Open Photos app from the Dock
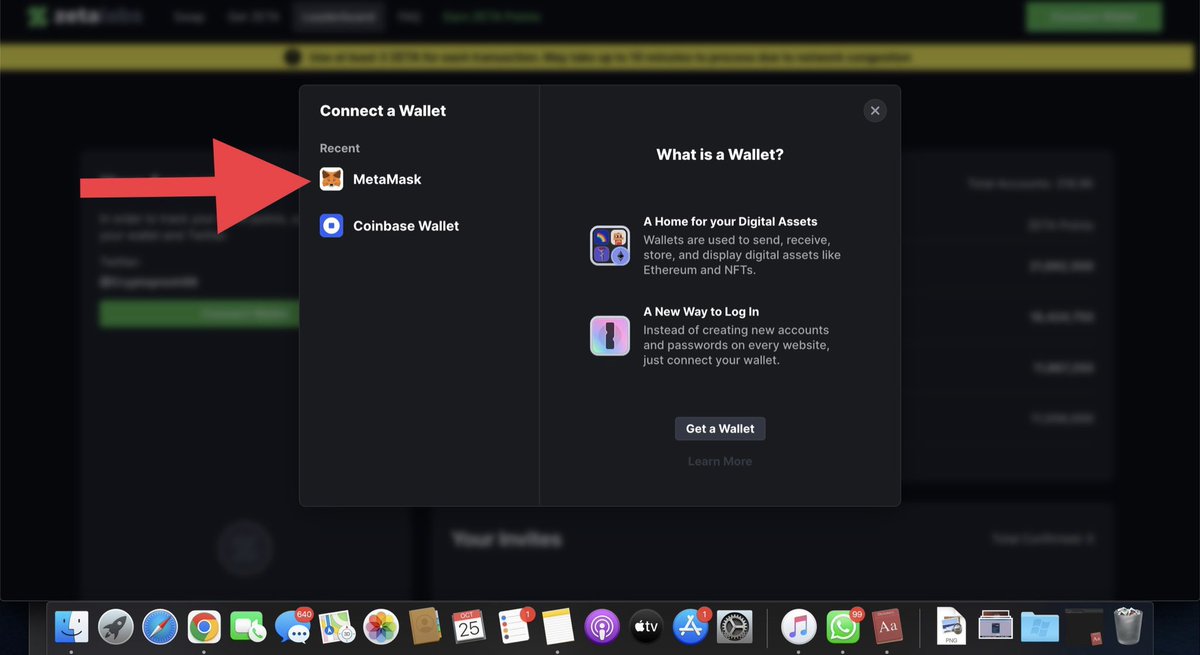1200x655 pixels. pos(381,627)
